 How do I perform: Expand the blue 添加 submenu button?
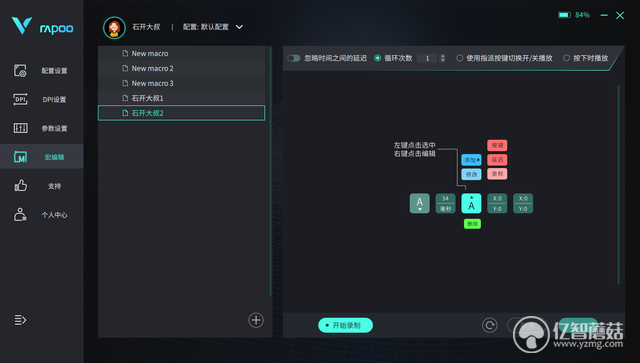(x=471, y=160)
